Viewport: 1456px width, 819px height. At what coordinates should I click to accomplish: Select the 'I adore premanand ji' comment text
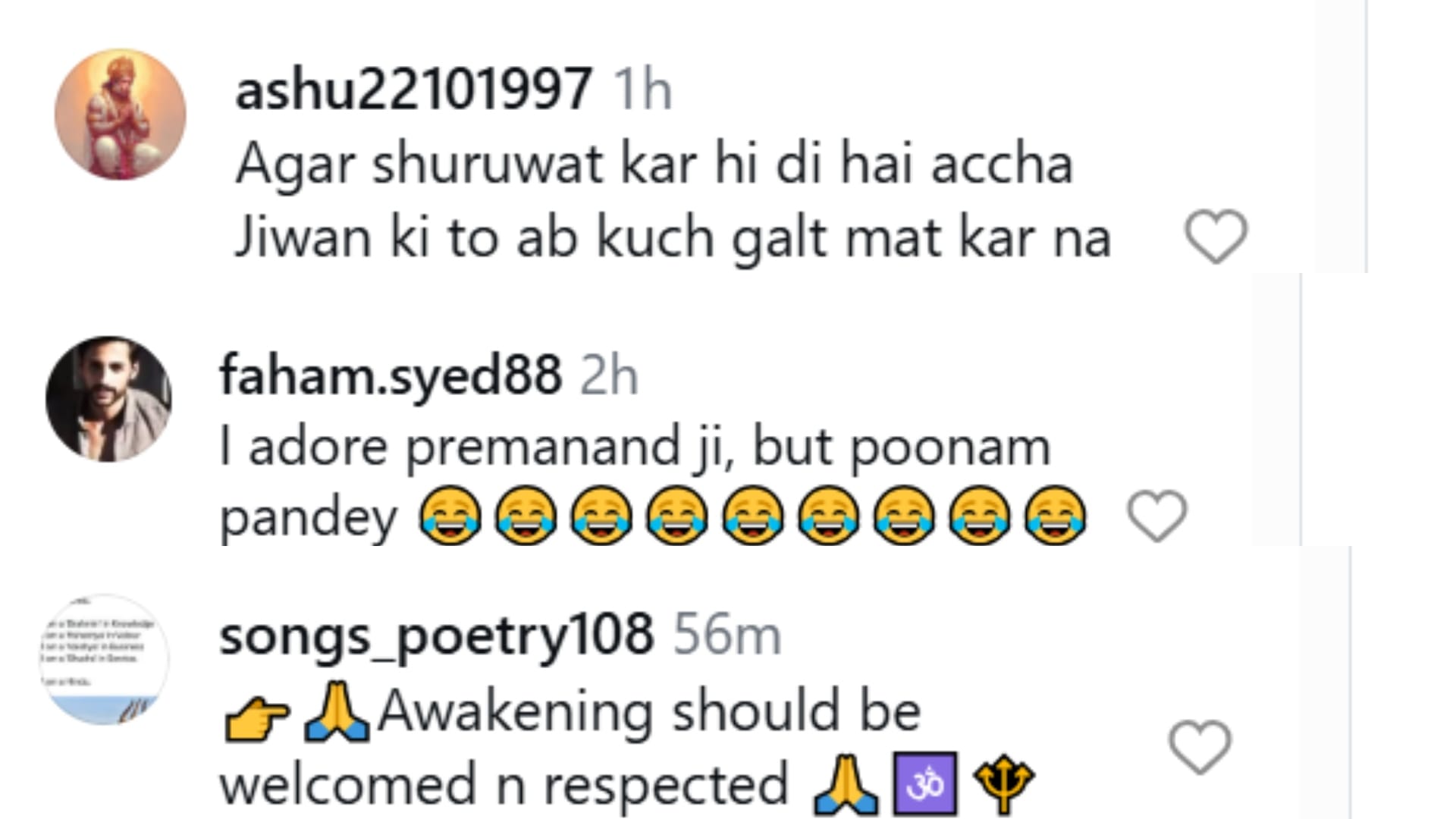[635, 447]
